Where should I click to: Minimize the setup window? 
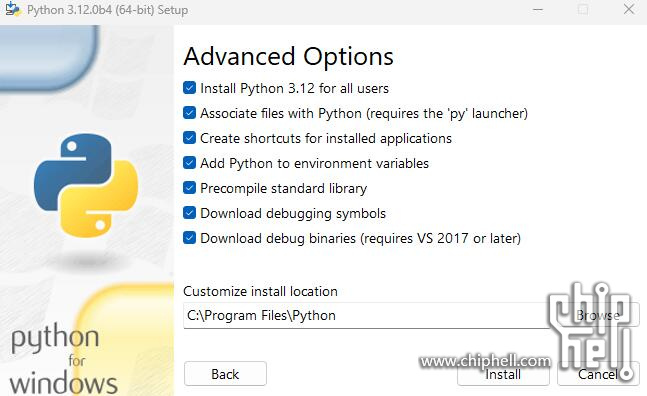click(x=538, y=9)
